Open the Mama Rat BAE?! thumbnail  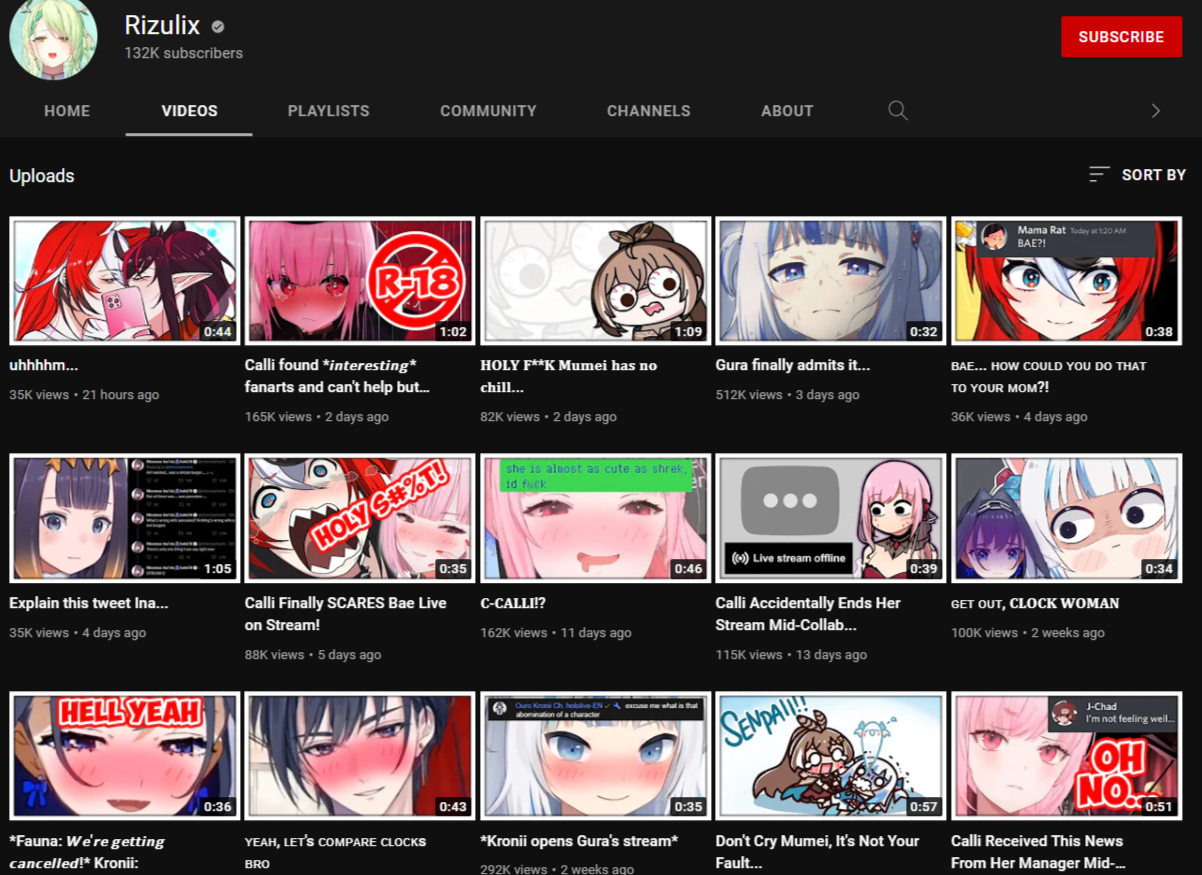[x=1066, y=280]
